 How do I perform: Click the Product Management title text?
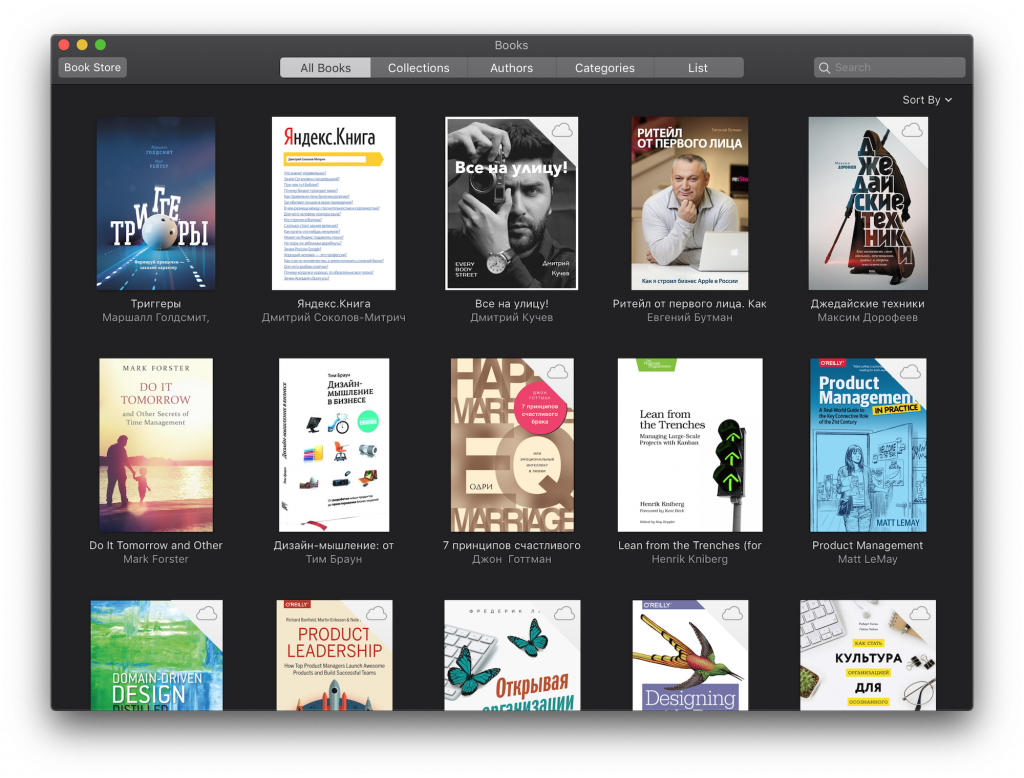868,545
